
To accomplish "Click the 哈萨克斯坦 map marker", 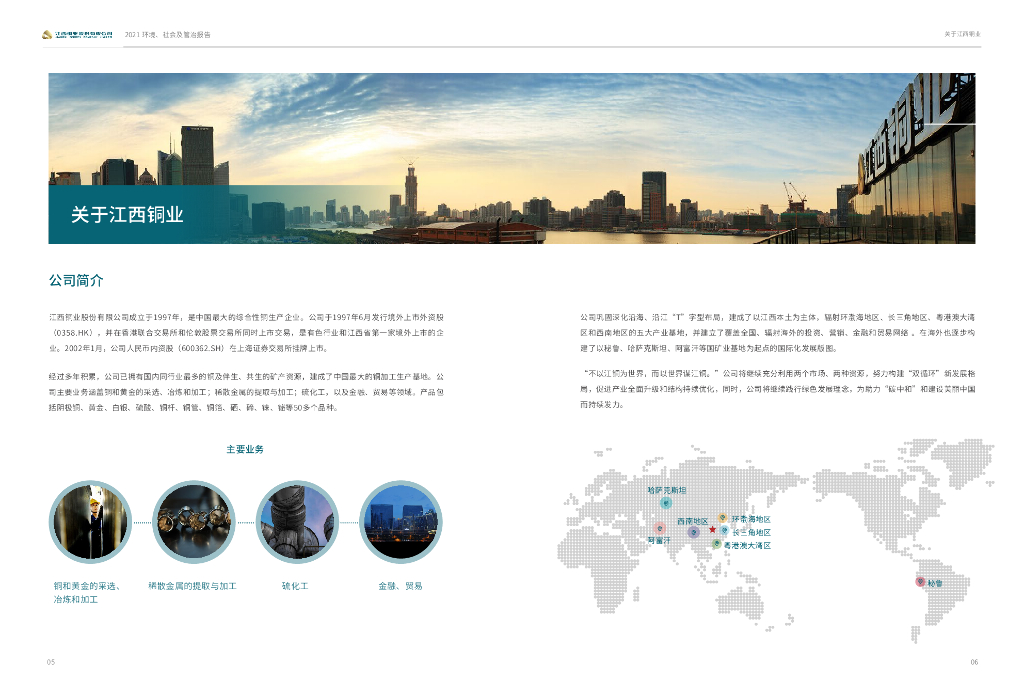I will point(666,503).
